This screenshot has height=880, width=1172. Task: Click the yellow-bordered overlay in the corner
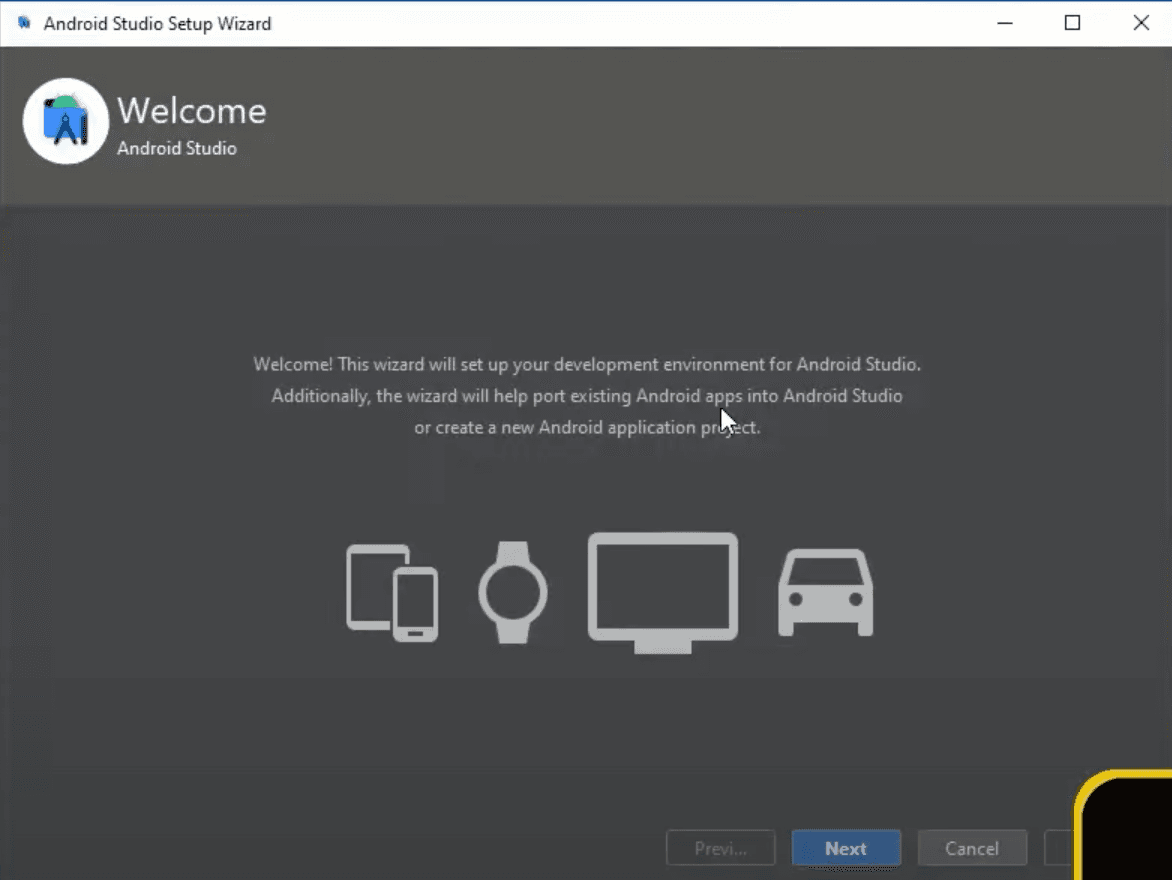point(1130,830)
